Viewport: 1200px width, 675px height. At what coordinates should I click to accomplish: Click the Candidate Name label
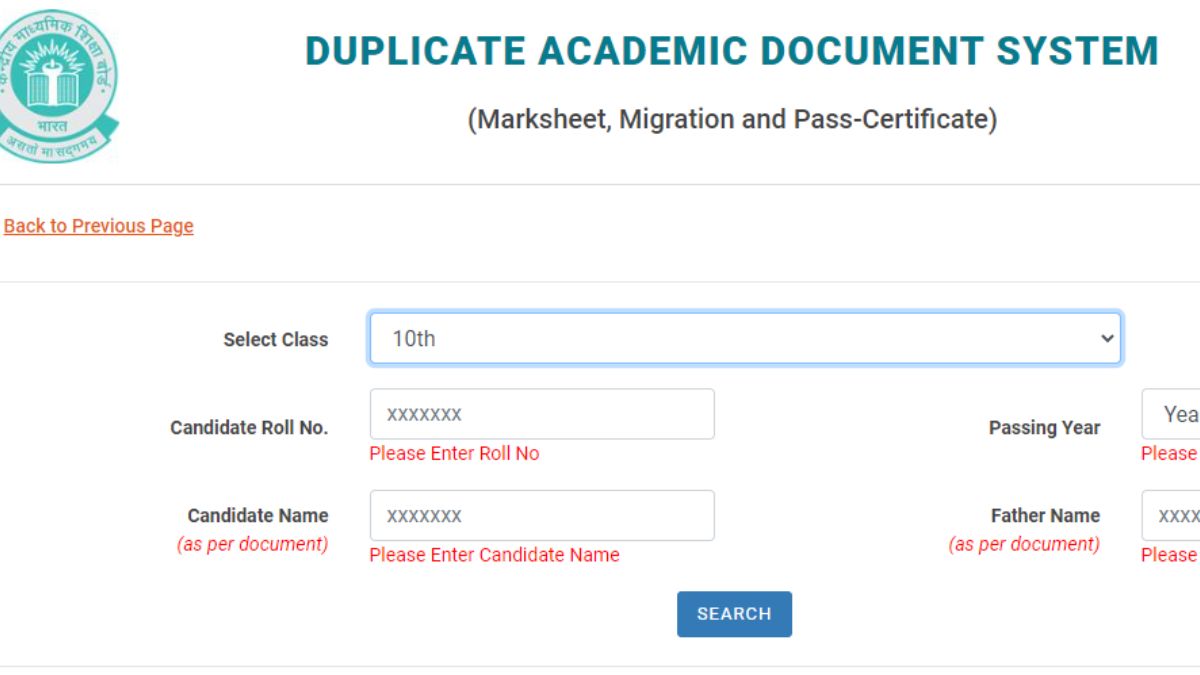click(258, 516)
